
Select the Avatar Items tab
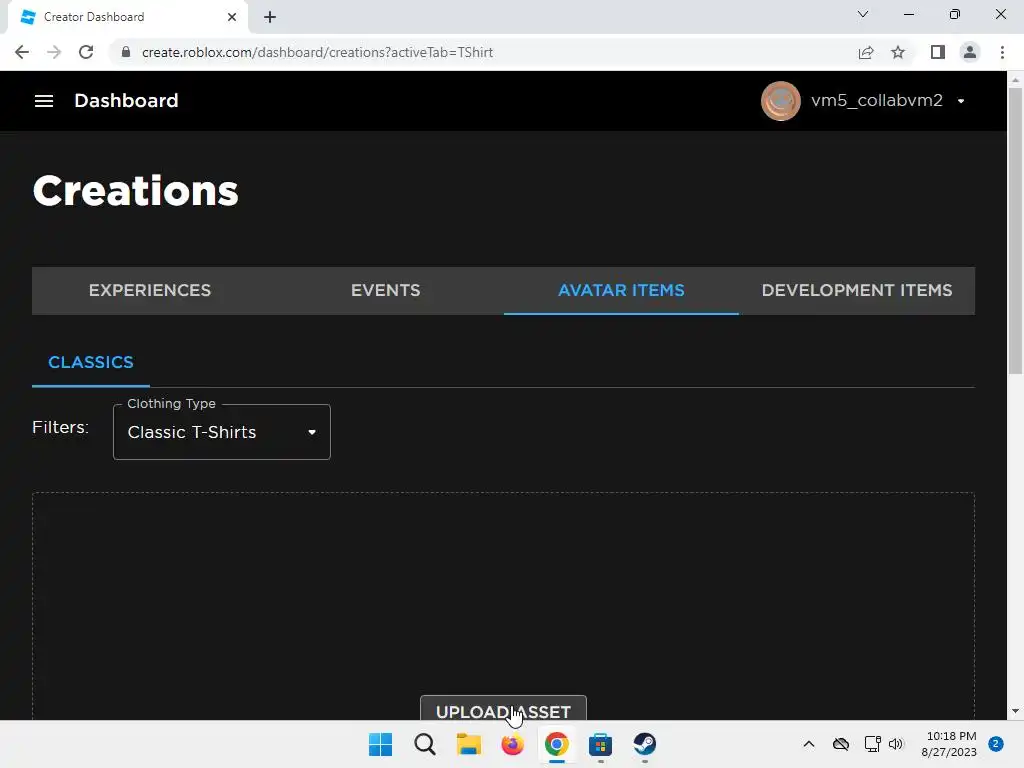pos(621,291)
